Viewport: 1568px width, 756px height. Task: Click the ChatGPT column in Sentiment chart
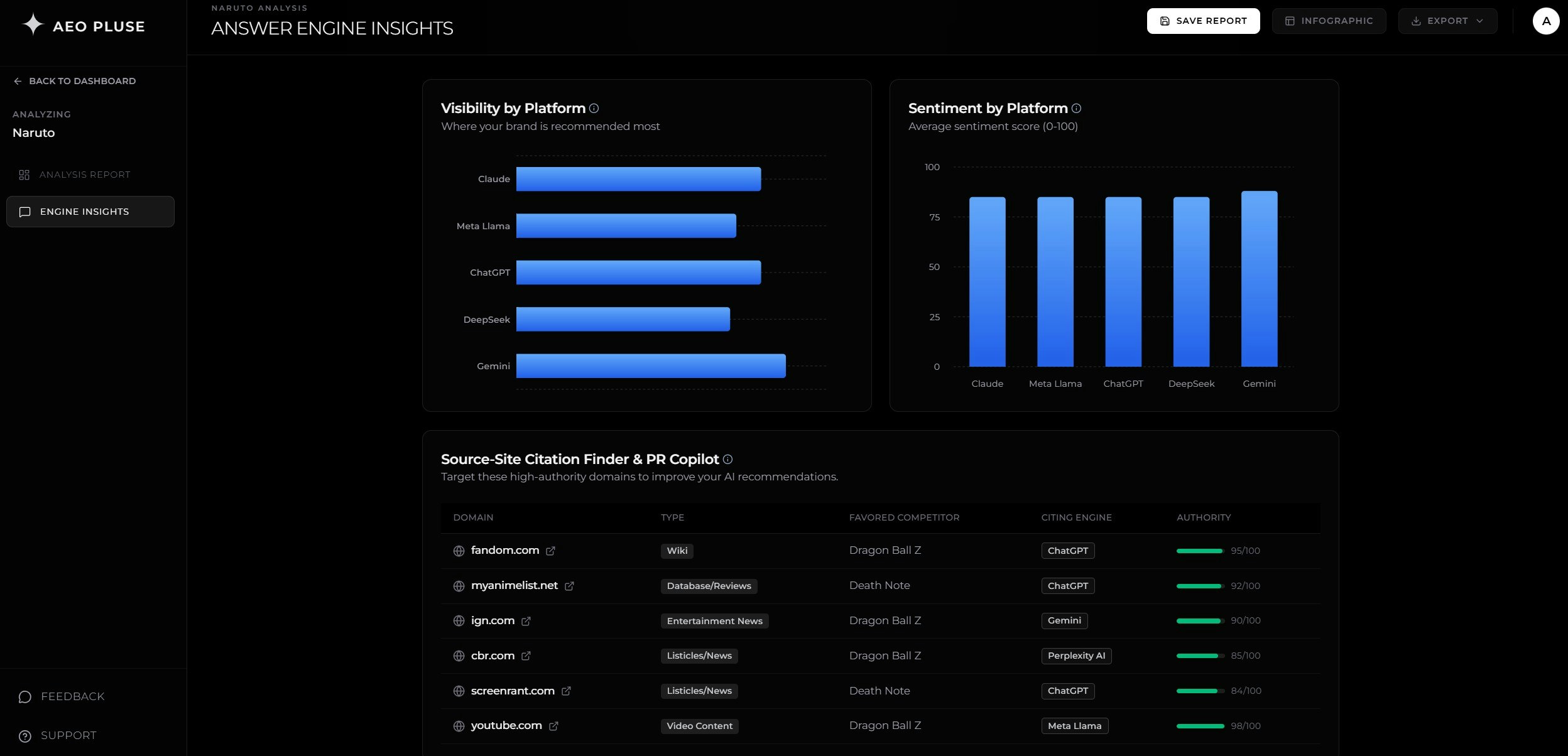click(x=1123, y=282)
